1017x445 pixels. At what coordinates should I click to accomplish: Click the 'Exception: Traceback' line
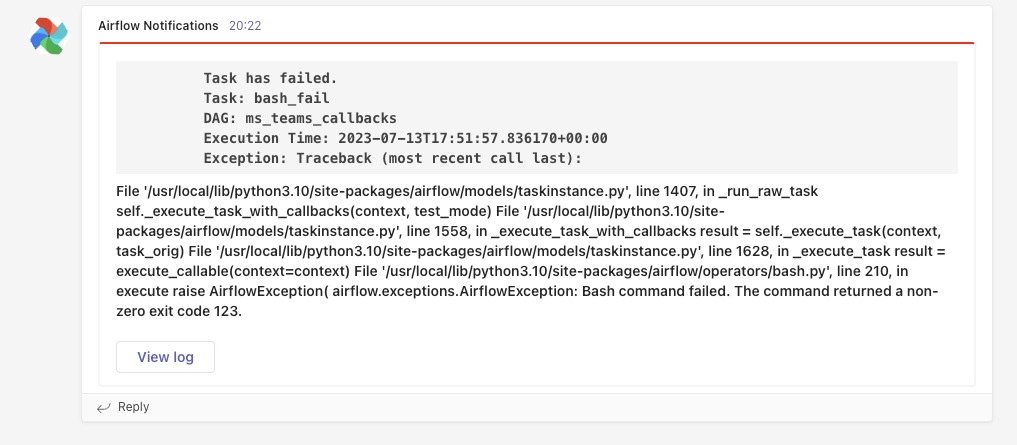tap(392, 158)
